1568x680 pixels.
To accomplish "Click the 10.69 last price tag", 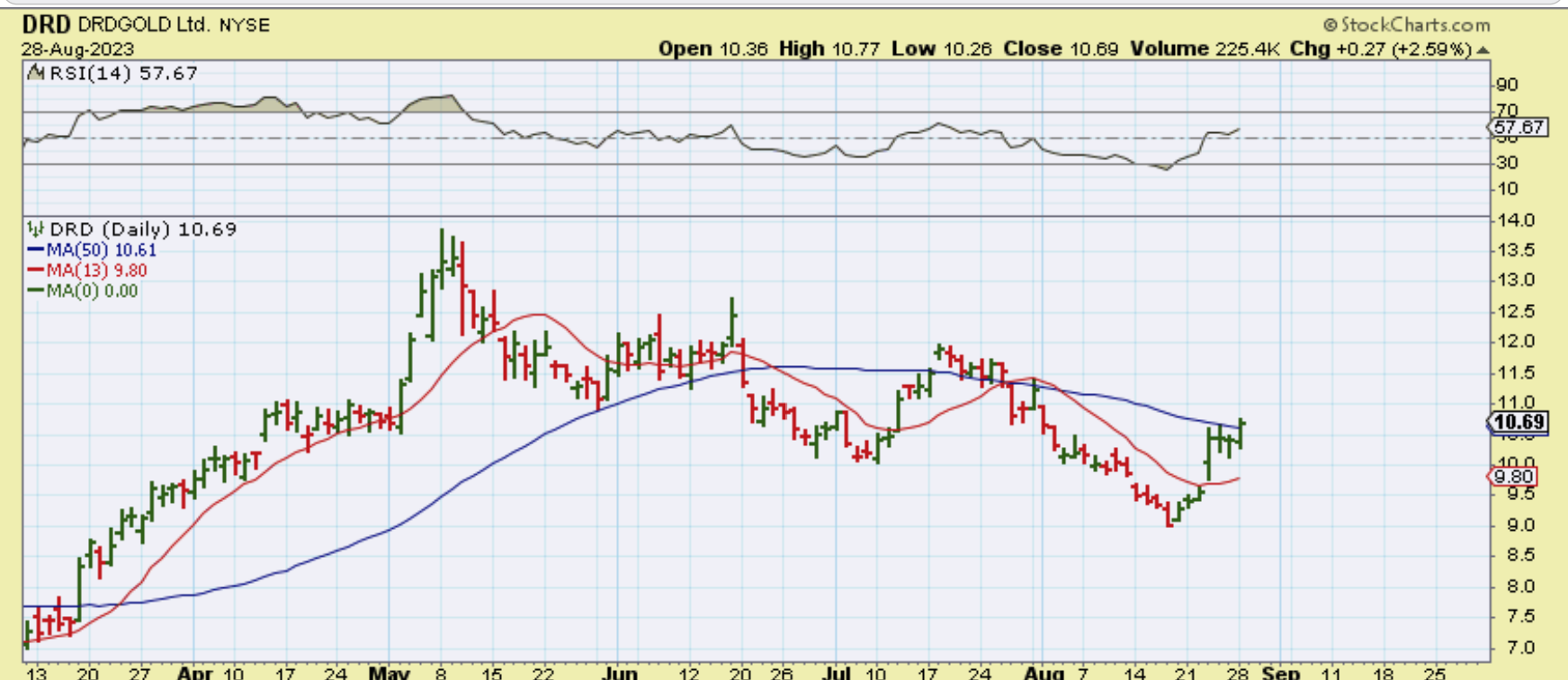I will [1519, 422].
